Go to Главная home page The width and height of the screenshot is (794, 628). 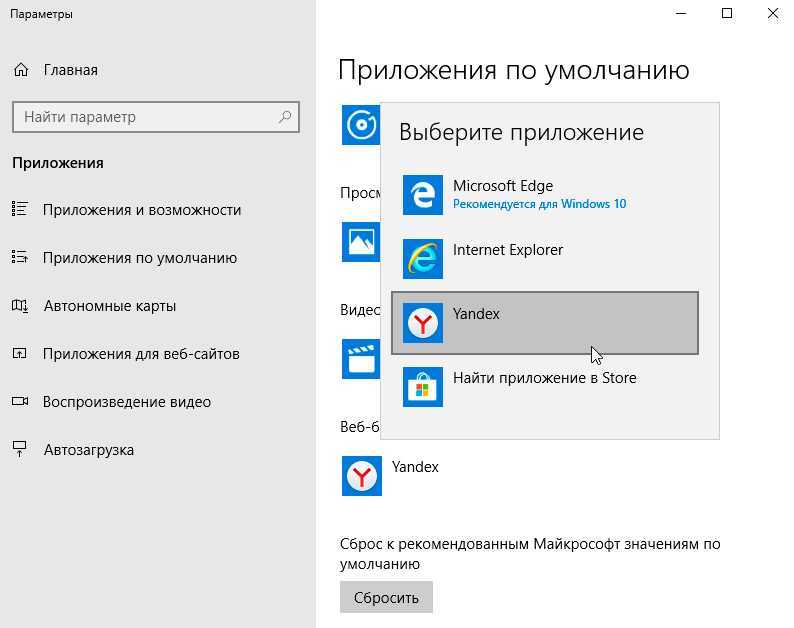click(70, 70)
